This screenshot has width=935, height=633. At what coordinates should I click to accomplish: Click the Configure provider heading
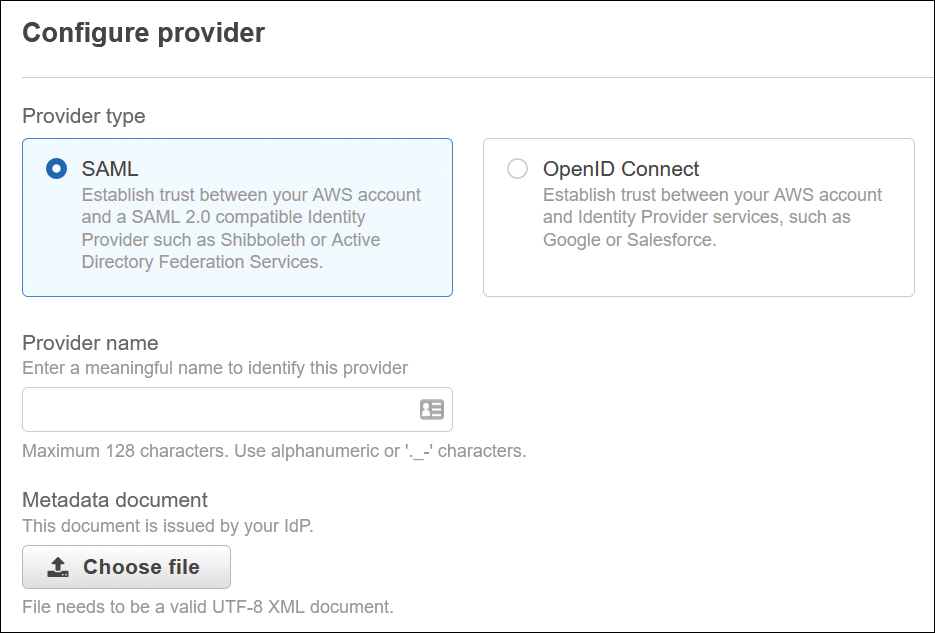pyautogui.click(x=144, y=33)
